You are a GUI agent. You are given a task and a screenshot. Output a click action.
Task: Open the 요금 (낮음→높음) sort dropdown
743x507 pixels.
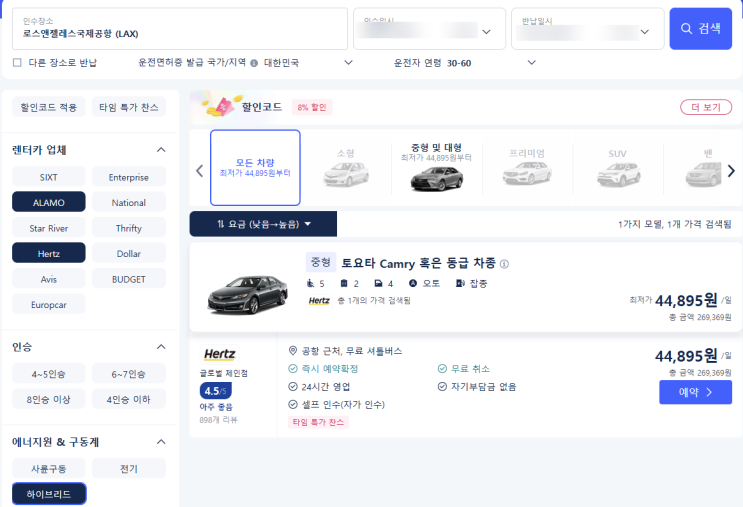pos(263,224)
